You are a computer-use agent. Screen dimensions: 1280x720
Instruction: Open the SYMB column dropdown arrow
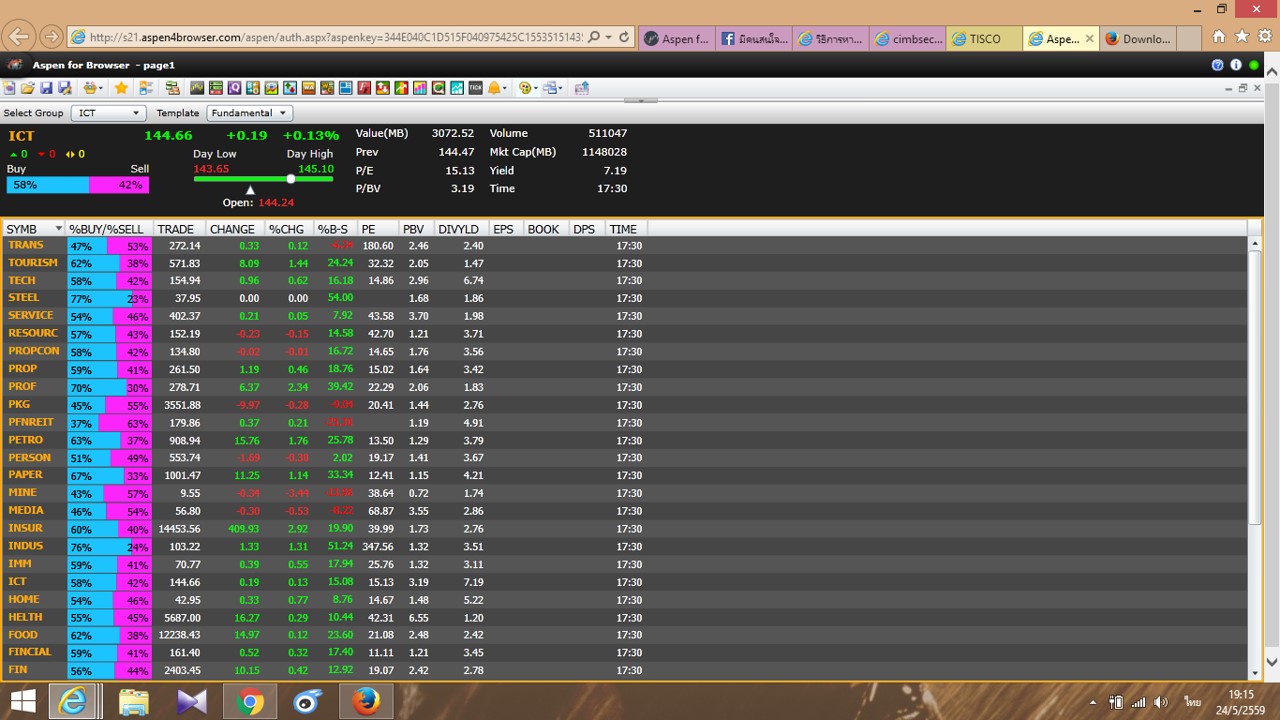(58, 229)
